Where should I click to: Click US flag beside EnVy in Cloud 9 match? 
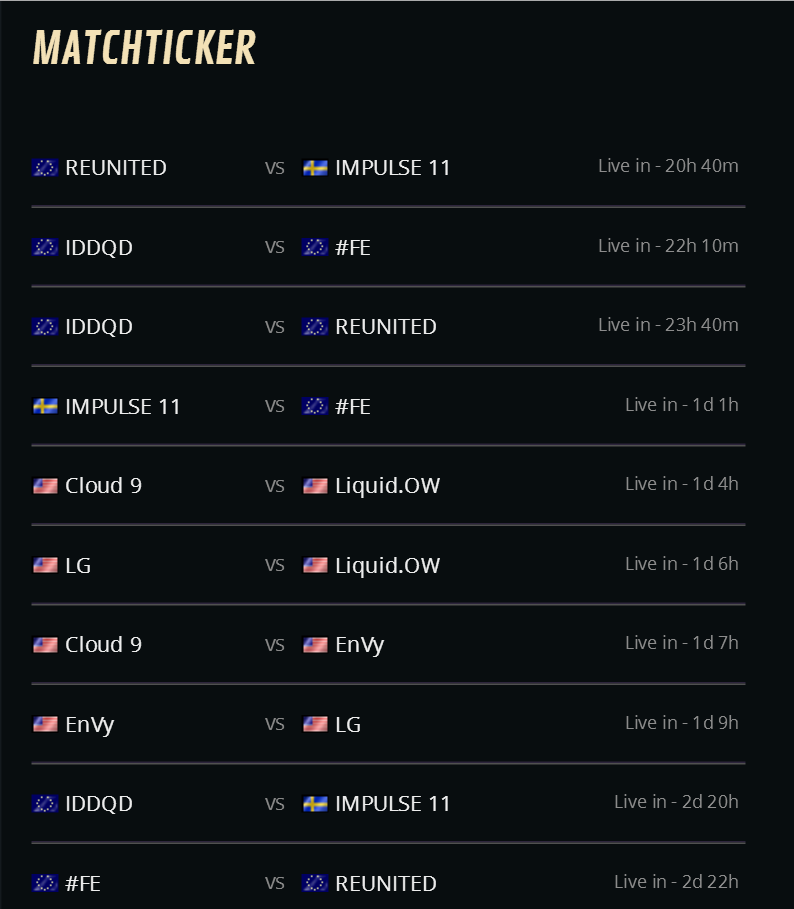[315, 645]
